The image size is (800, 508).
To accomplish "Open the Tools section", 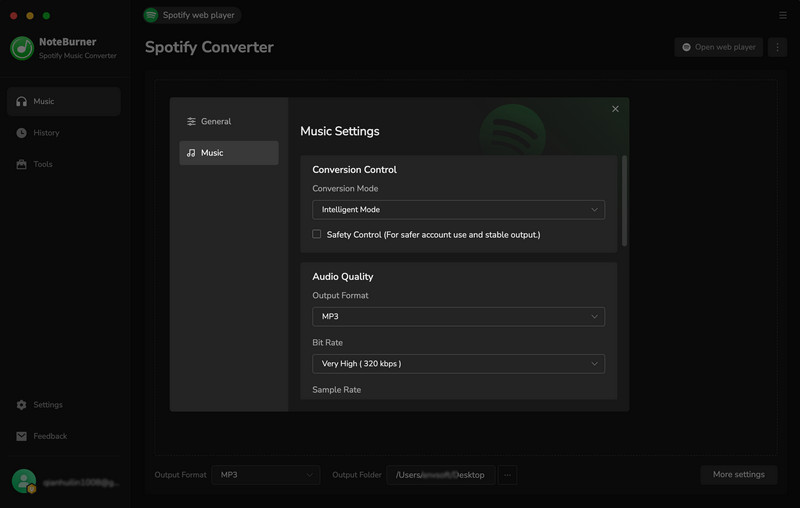I will (64, 164).
